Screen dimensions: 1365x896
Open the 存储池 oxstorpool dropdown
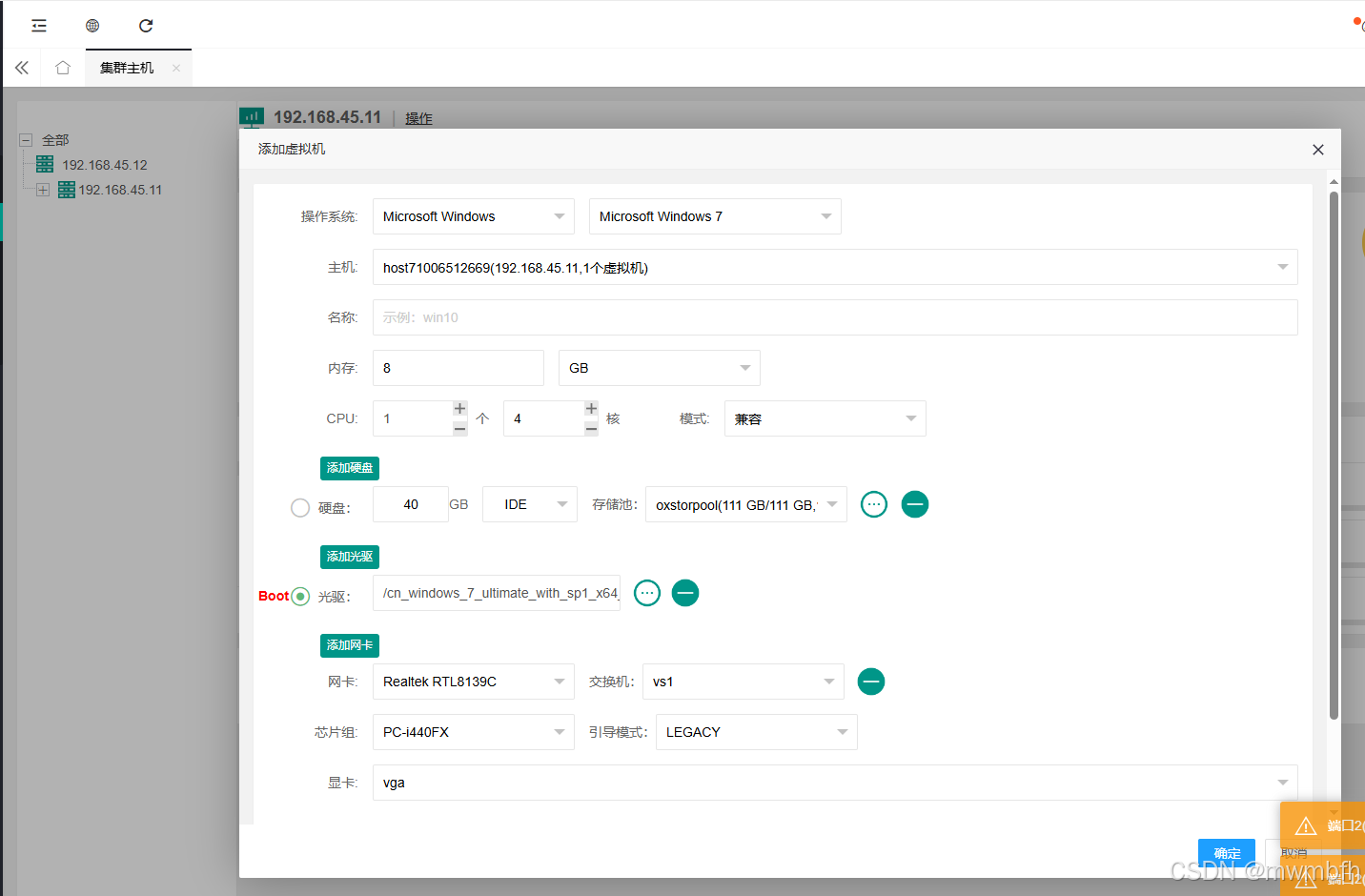(x=746, y=504)
